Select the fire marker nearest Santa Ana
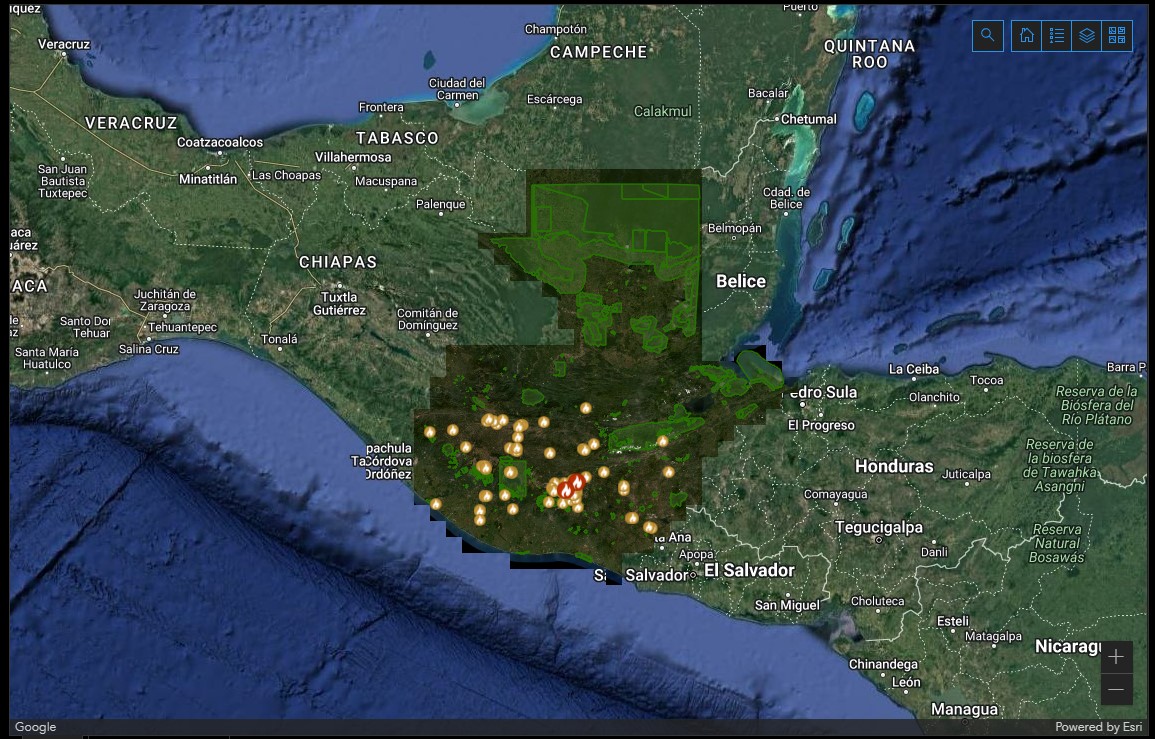This screenshot has width=1155, height=739. [x=650, y=527]
